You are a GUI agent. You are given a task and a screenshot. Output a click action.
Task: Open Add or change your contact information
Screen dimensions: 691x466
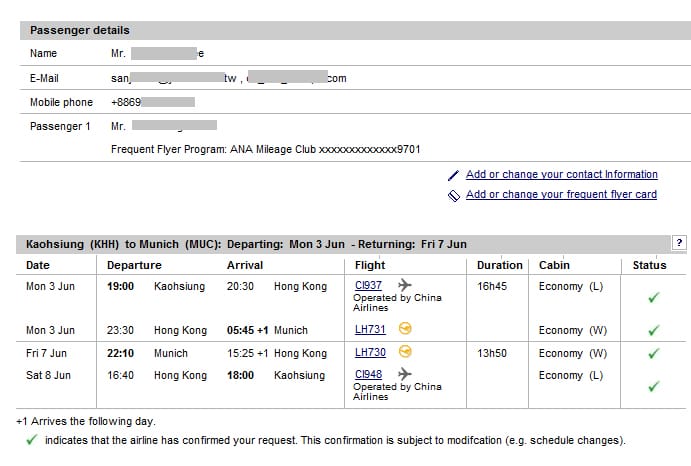tap(562, 175)
